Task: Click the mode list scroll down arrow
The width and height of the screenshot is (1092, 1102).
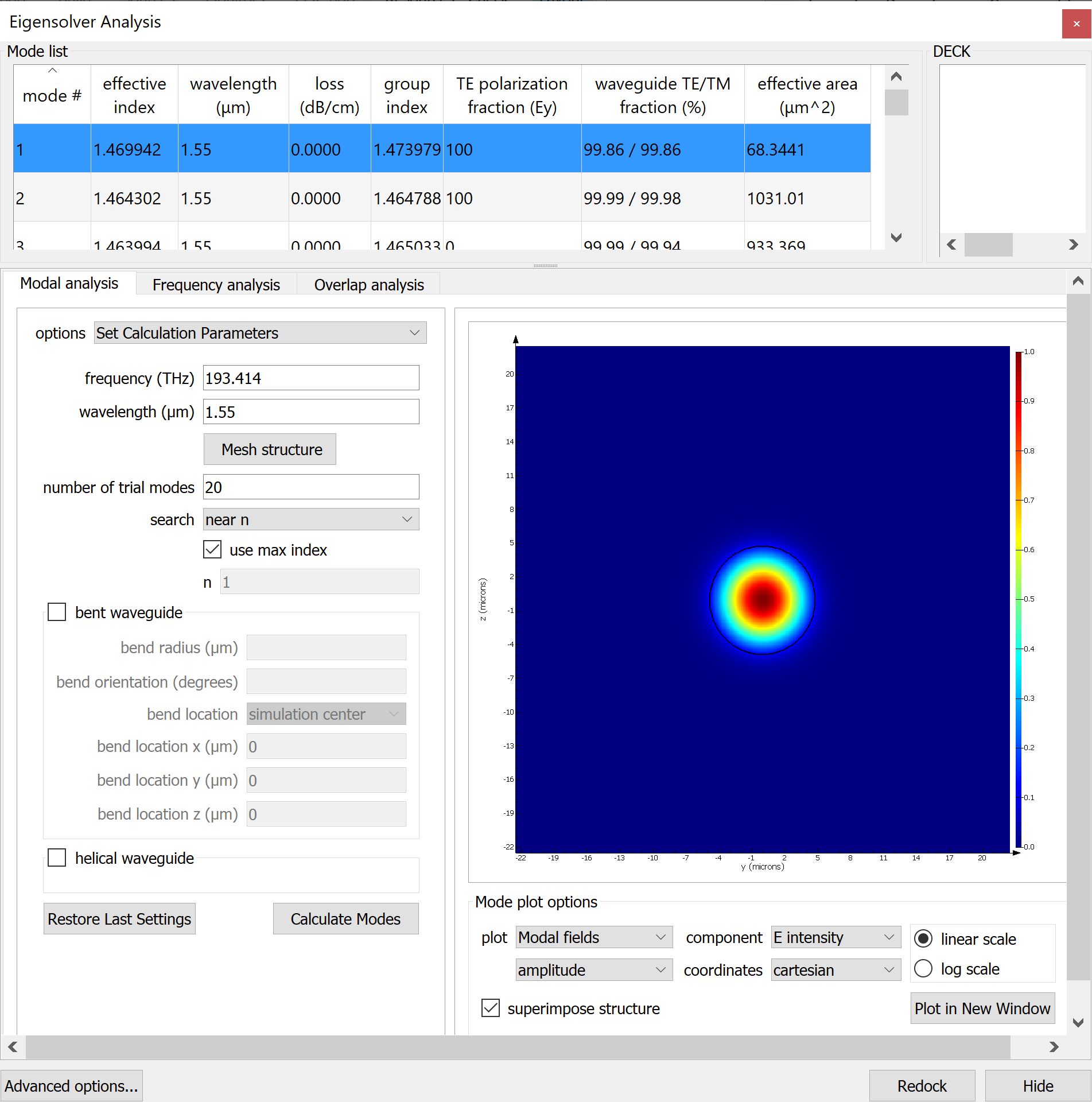Action: 896,237
